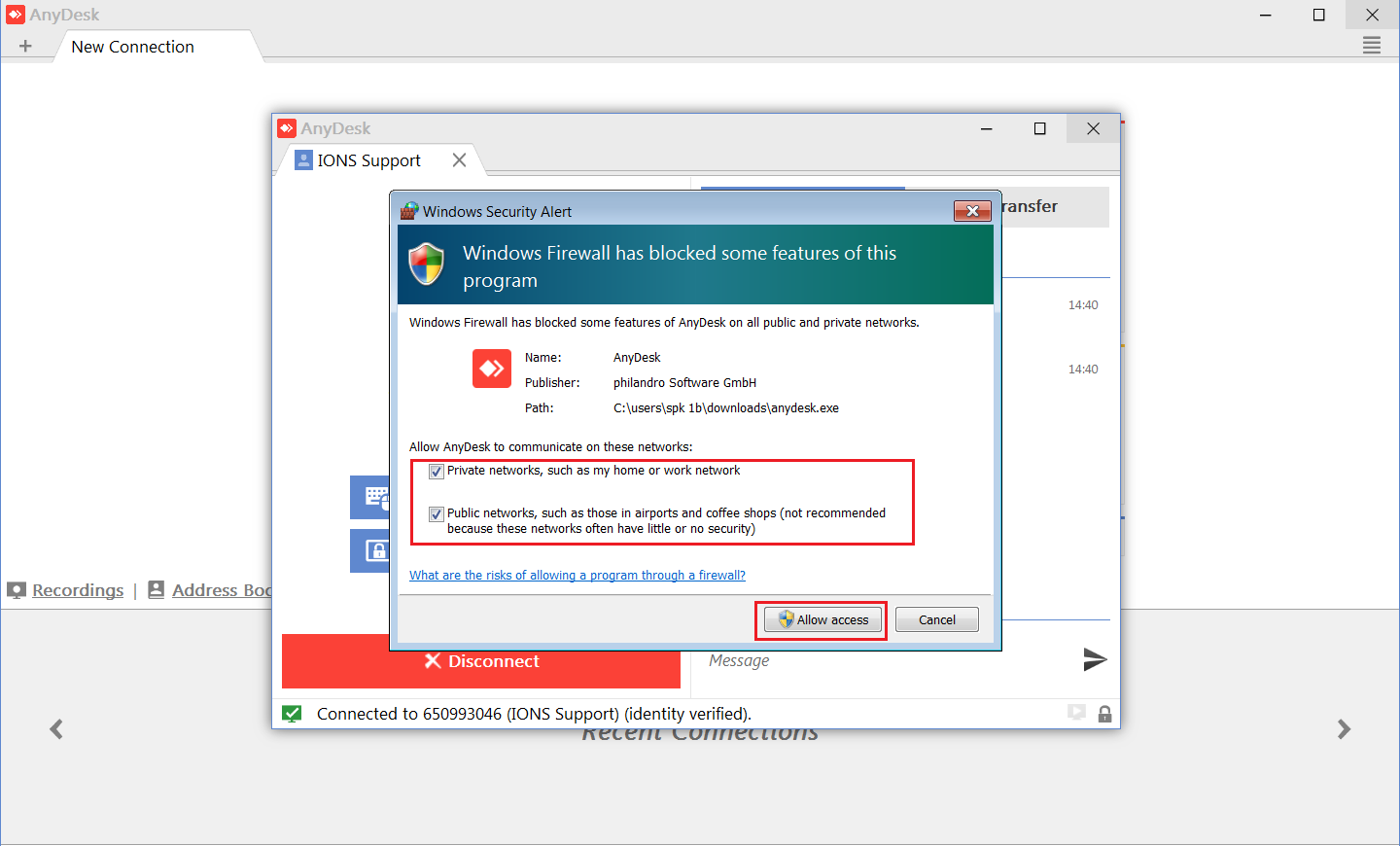Switch to the New Connection tab
The image size is (1400, 846).
click(133, 47)
